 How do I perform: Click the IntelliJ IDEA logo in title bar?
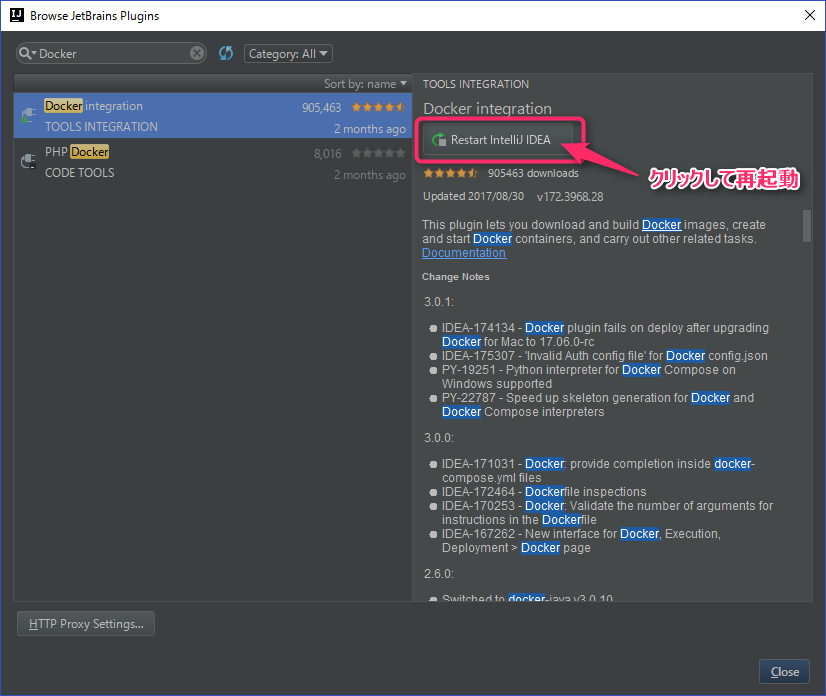point(17,15)
